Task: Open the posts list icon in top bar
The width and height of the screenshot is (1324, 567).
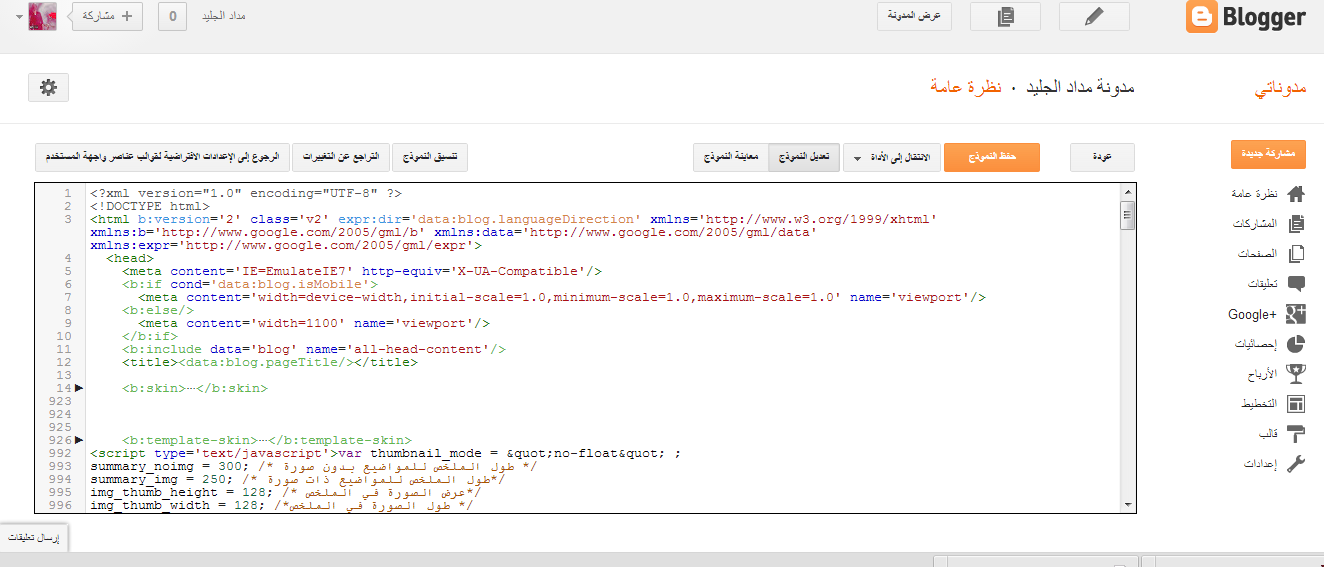Action: coord(1005,17)
